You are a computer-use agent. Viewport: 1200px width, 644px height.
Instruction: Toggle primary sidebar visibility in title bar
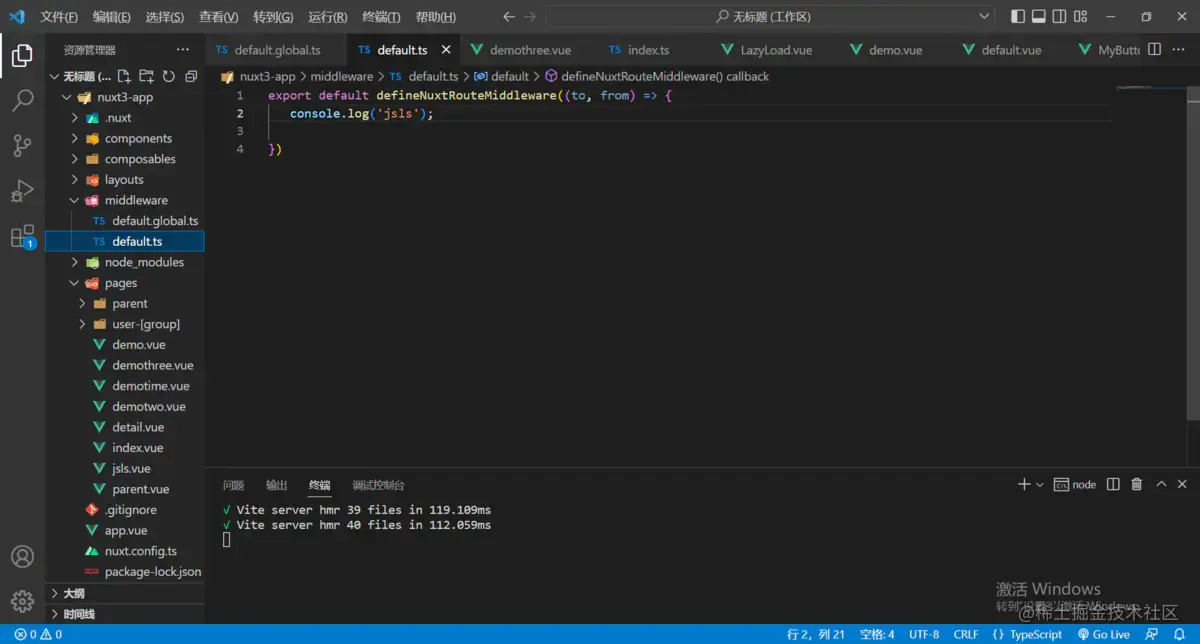(1018, 17)
